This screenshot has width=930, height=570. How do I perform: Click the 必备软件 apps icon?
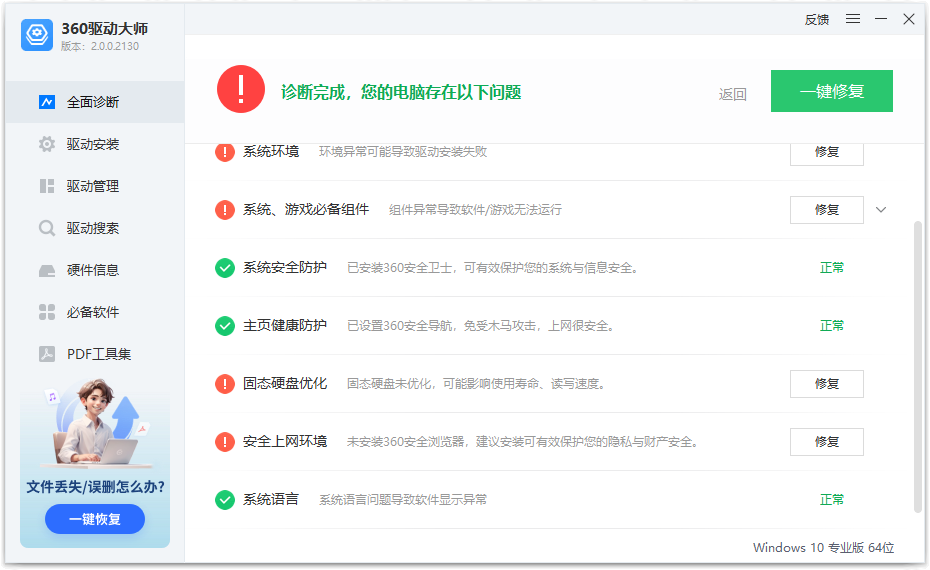tap(47, 312)
